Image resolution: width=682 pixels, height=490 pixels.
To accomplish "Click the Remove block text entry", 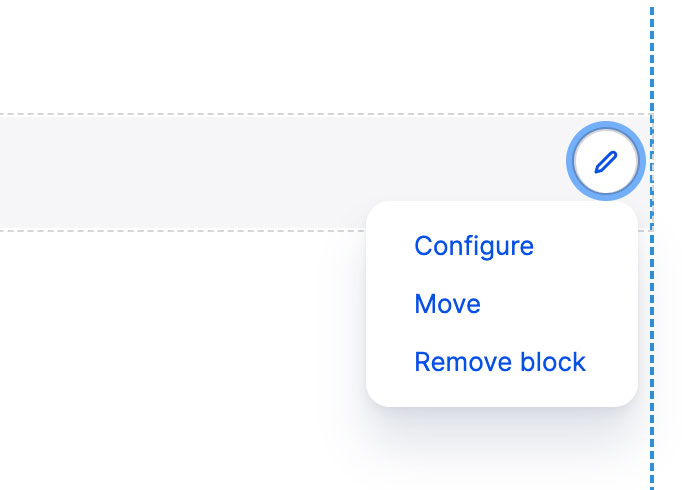I will click(500, 362).
